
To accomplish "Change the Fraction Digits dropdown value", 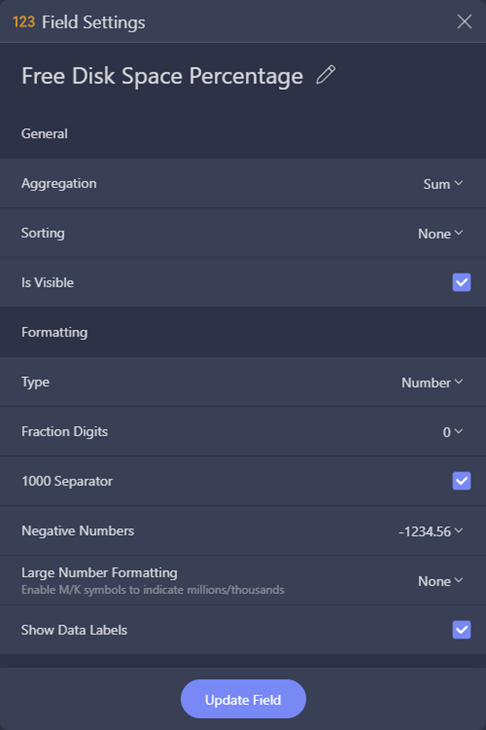I will (x=452, y=432).
